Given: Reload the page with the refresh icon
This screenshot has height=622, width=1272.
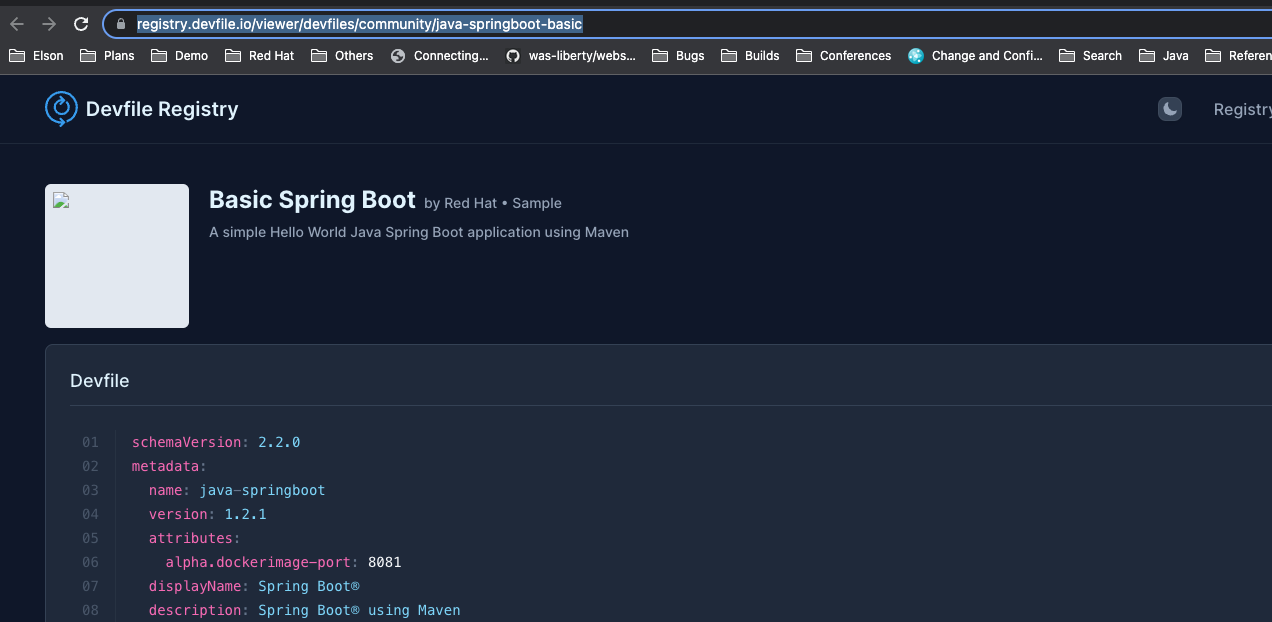Looking at the screenshot, I should point(82,24).
